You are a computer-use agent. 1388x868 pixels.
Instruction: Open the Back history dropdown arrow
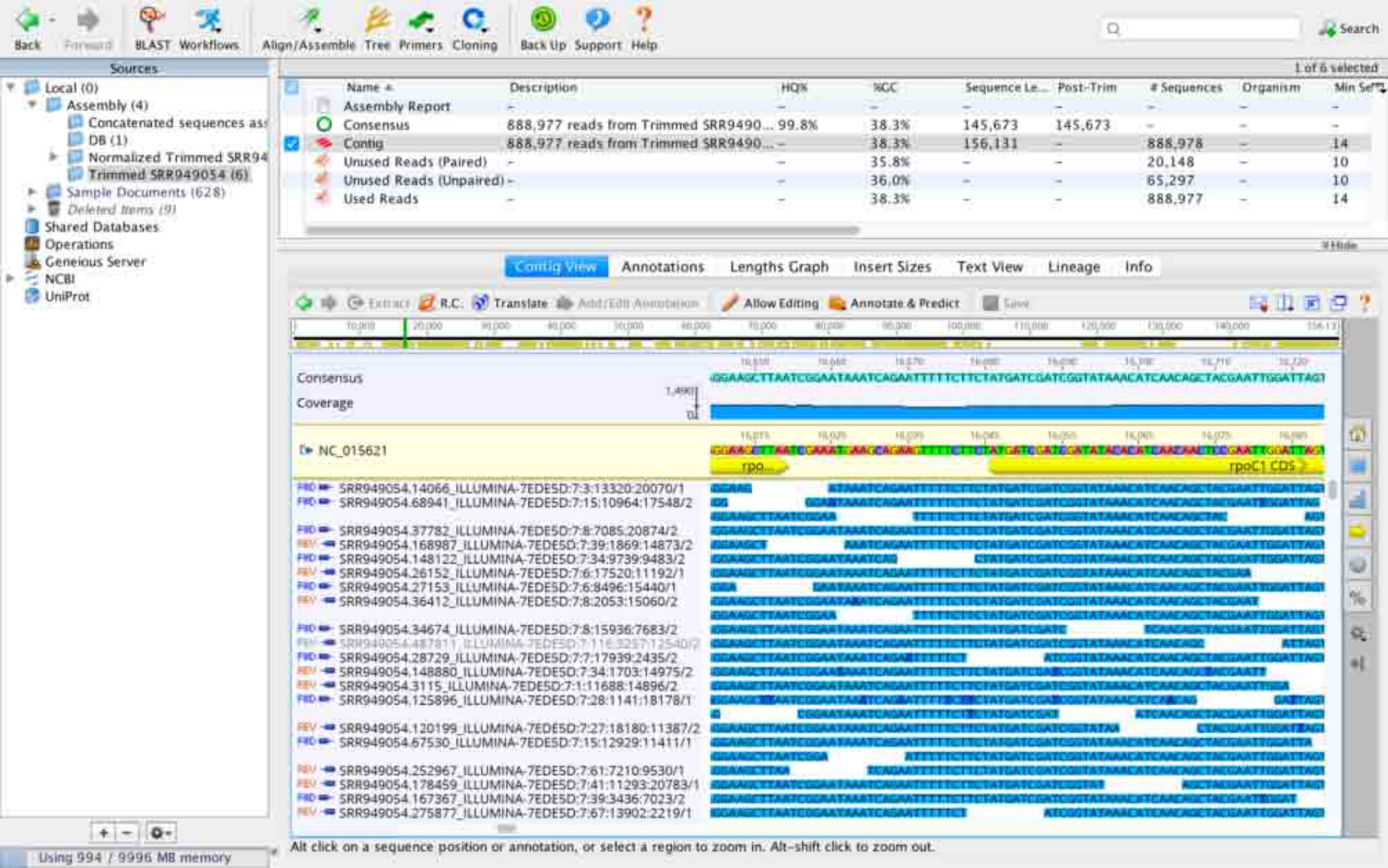pyautogui.click(x=52, y=19)
